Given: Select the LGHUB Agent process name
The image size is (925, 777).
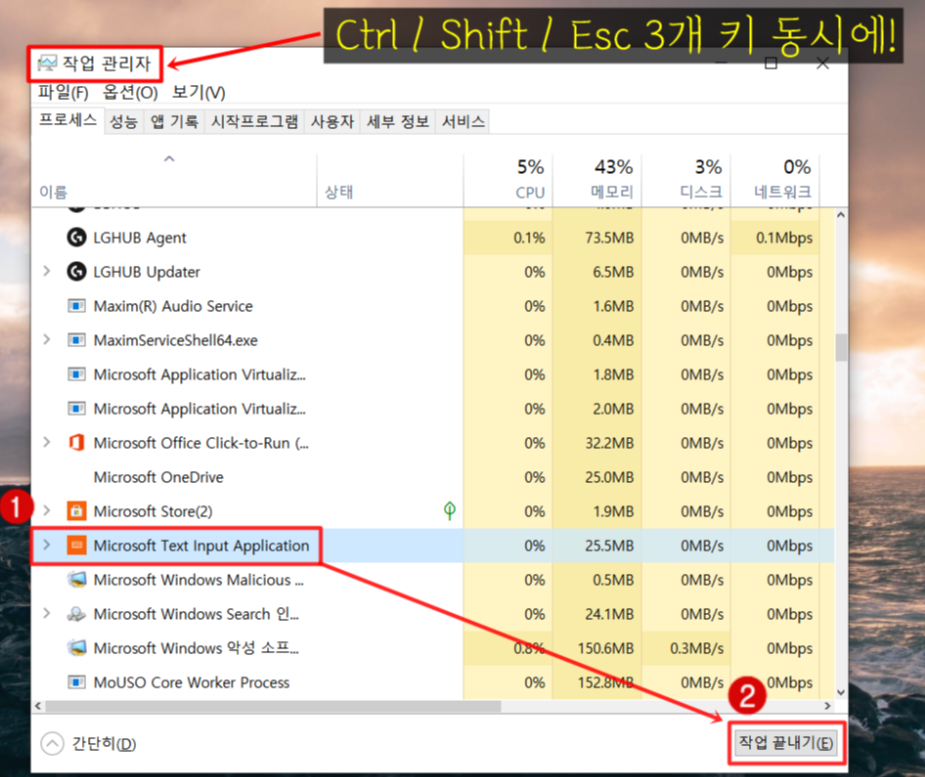Looking at the screenshot, I should pos(140,238).
